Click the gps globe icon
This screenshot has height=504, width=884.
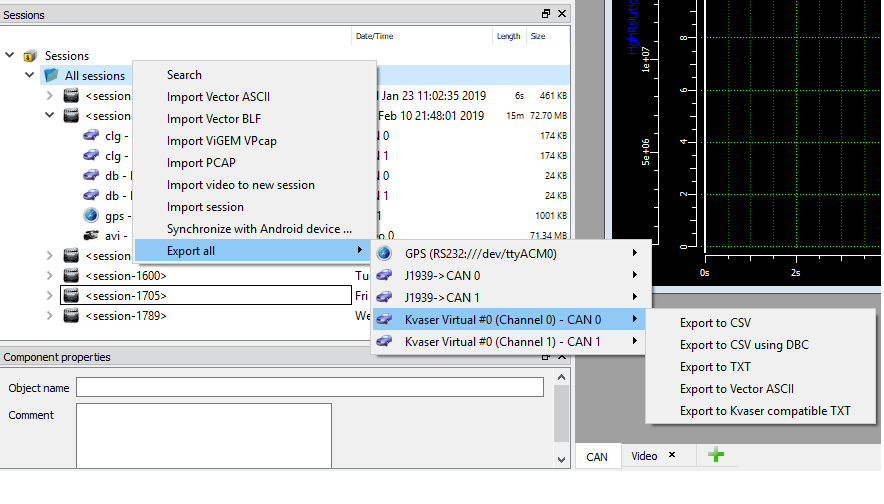coord(91,215)
